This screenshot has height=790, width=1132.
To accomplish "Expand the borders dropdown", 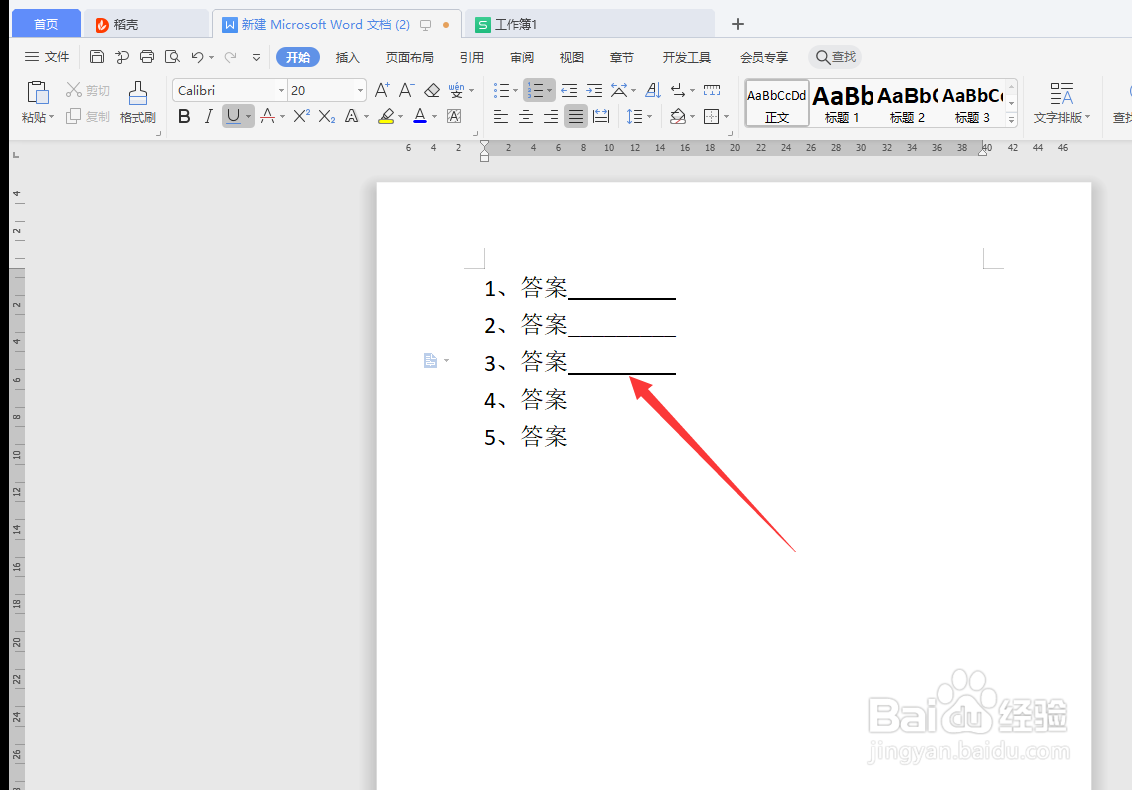I will 726,116.
